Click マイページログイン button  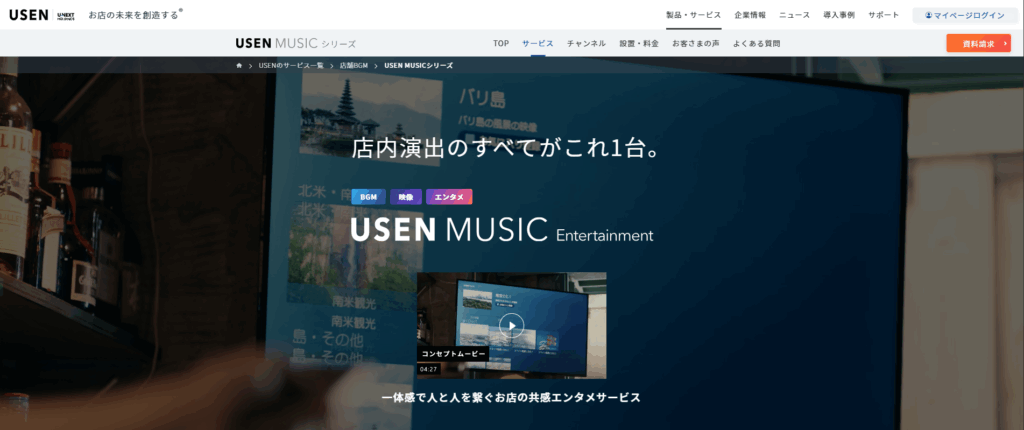tap(965, 15)
